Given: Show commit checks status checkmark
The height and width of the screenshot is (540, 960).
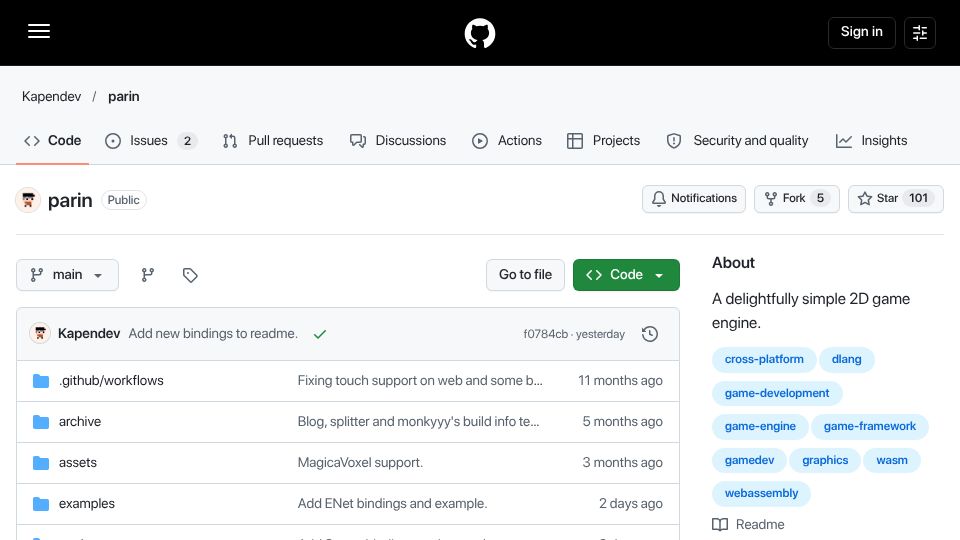Looking at the screenshot, I should point(320,334).
